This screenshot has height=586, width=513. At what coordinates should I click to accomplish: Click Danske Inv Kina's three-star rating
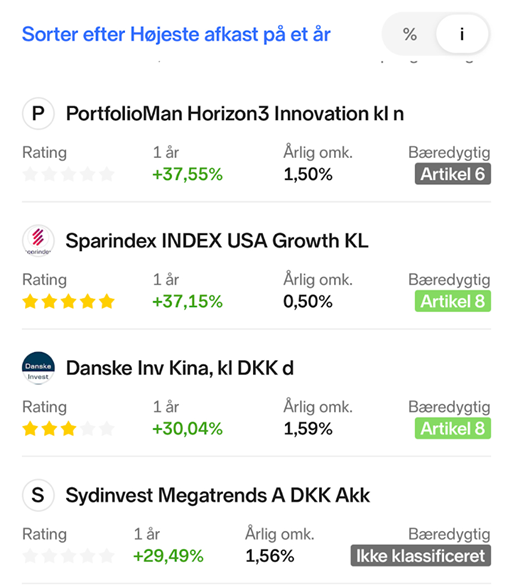pos(68,429)
